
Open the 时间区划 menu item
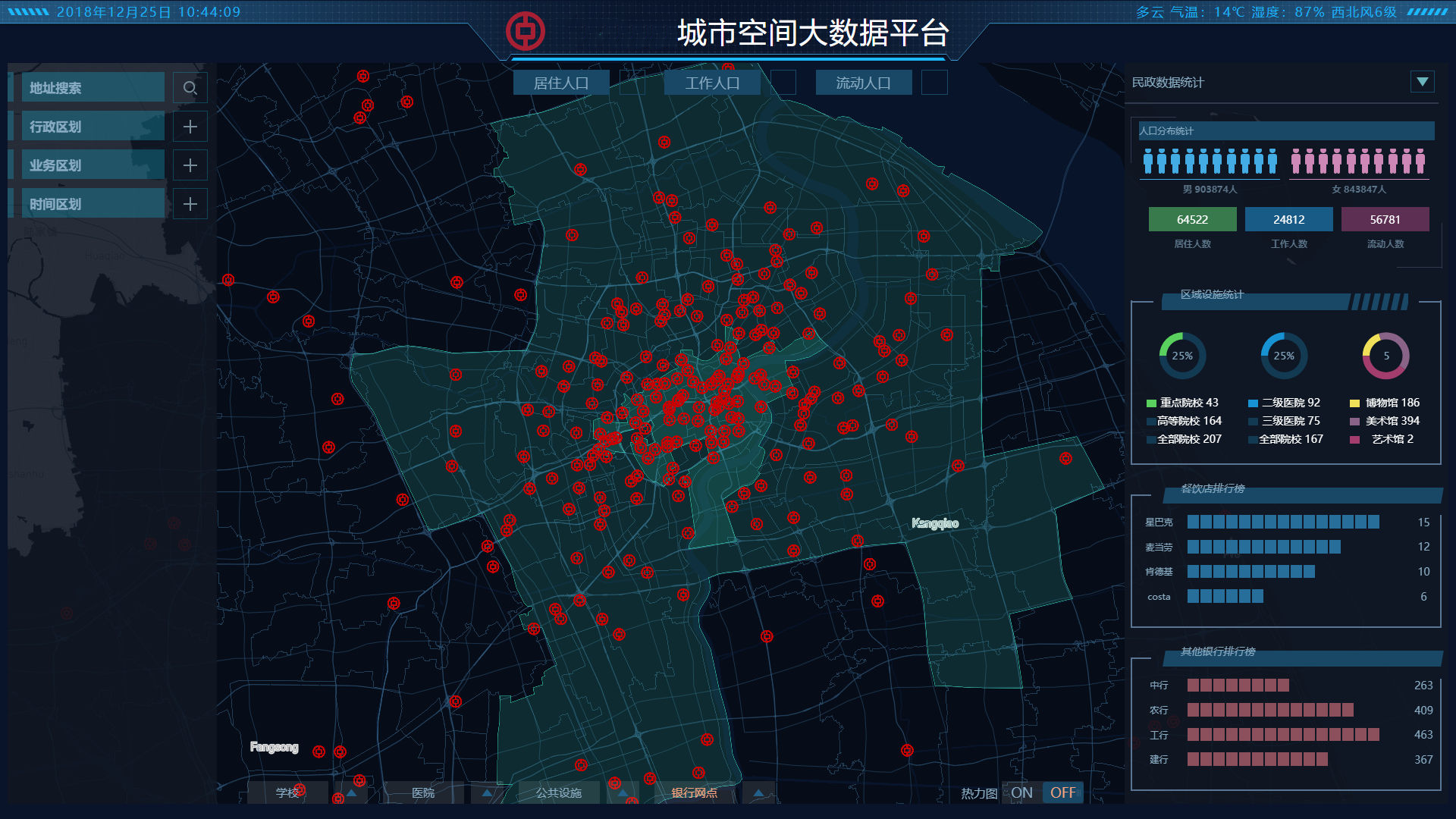coord(93,204)
